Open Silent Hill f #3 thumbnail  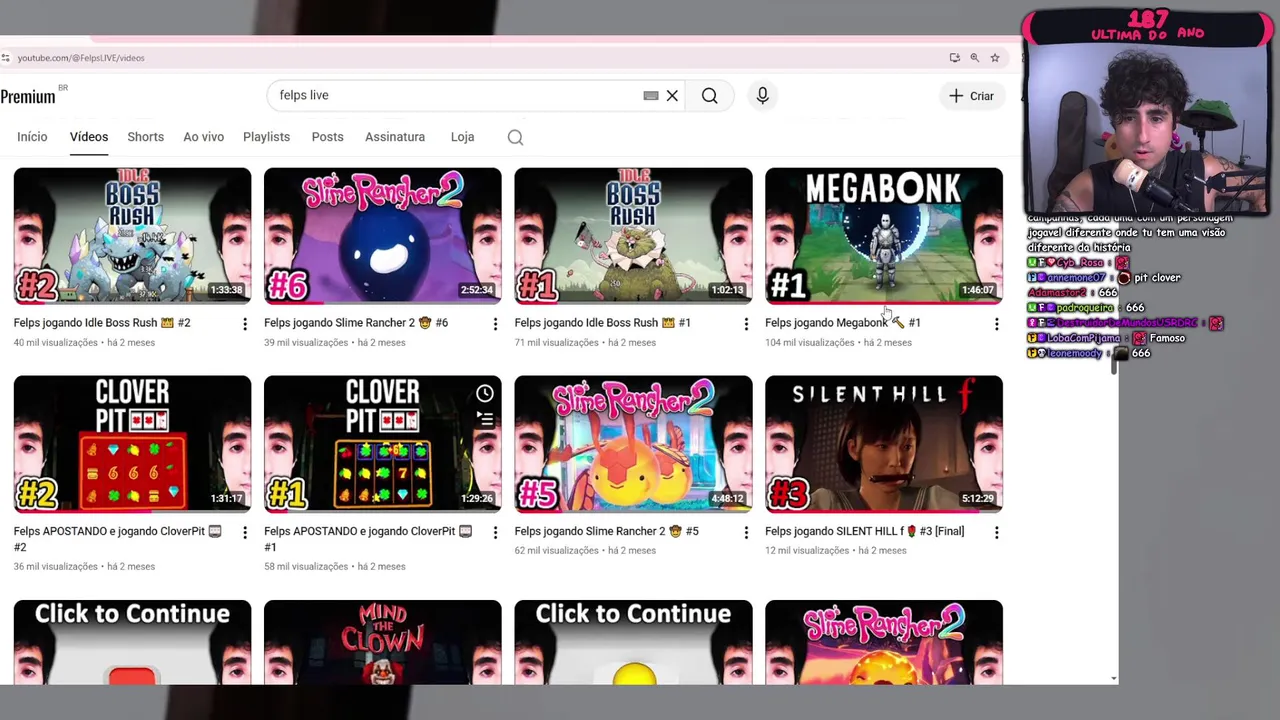(x=884, y=444)
